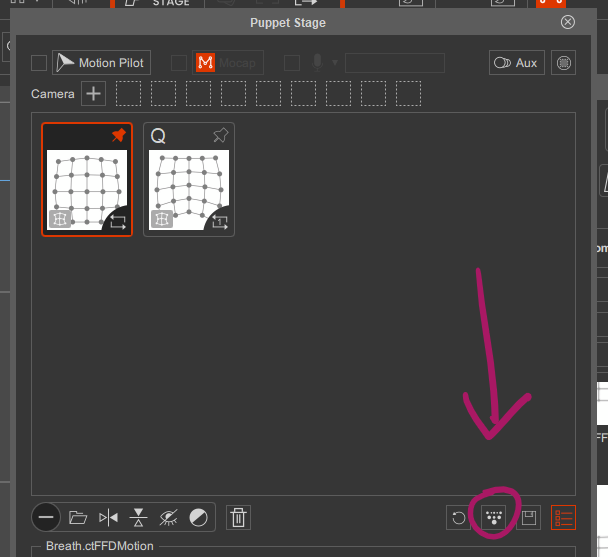The image size is (608, 557).
Task: Click the reset circular arrow icon
Action: pos(459,517)
